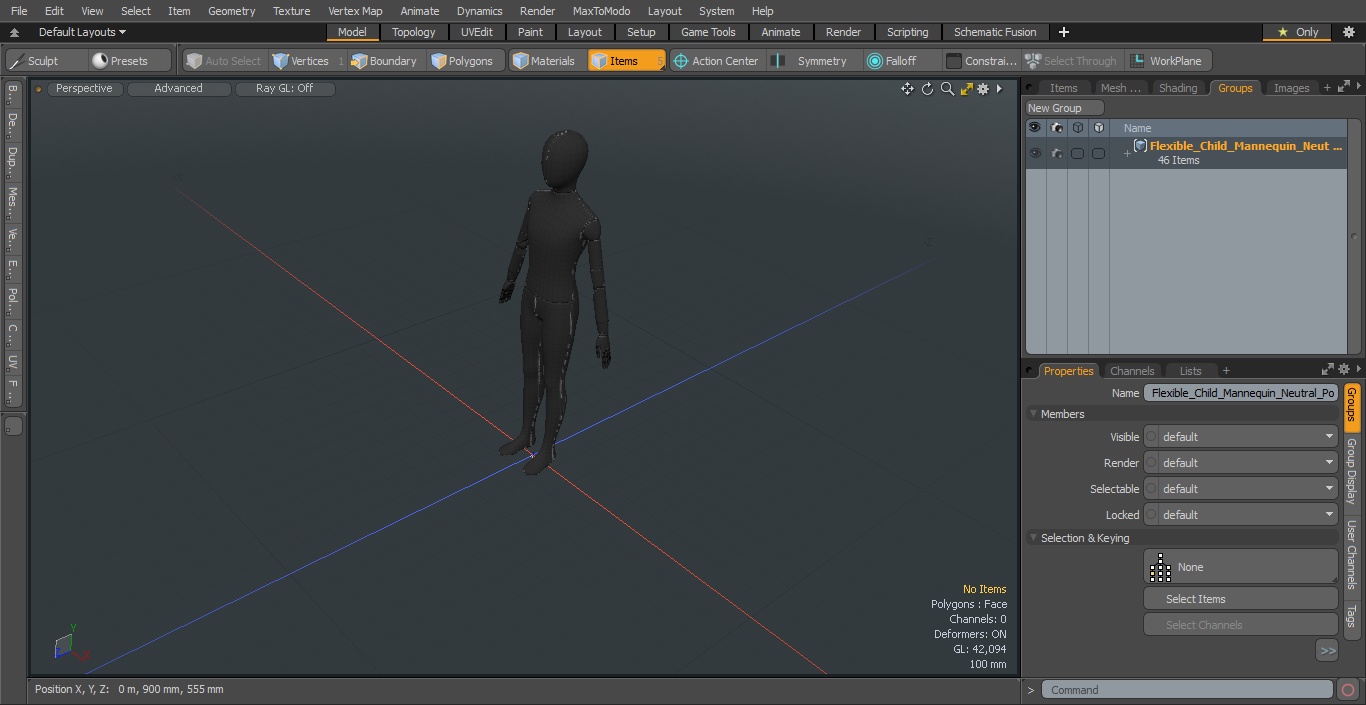Switch to the Shading panel tab
This screenshot has height=705, width=1366.
pos(1177,88)
